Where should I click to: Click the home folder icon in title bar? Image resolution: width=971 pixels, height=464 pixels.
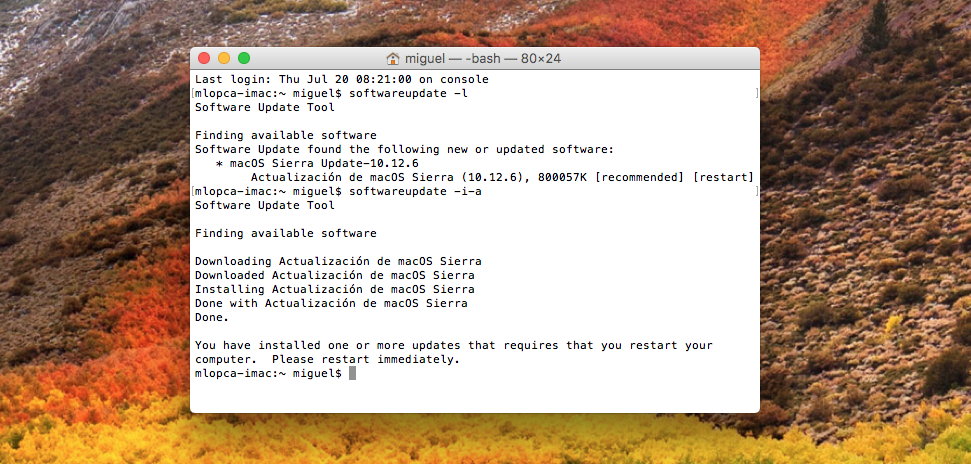tap(393, 59)
